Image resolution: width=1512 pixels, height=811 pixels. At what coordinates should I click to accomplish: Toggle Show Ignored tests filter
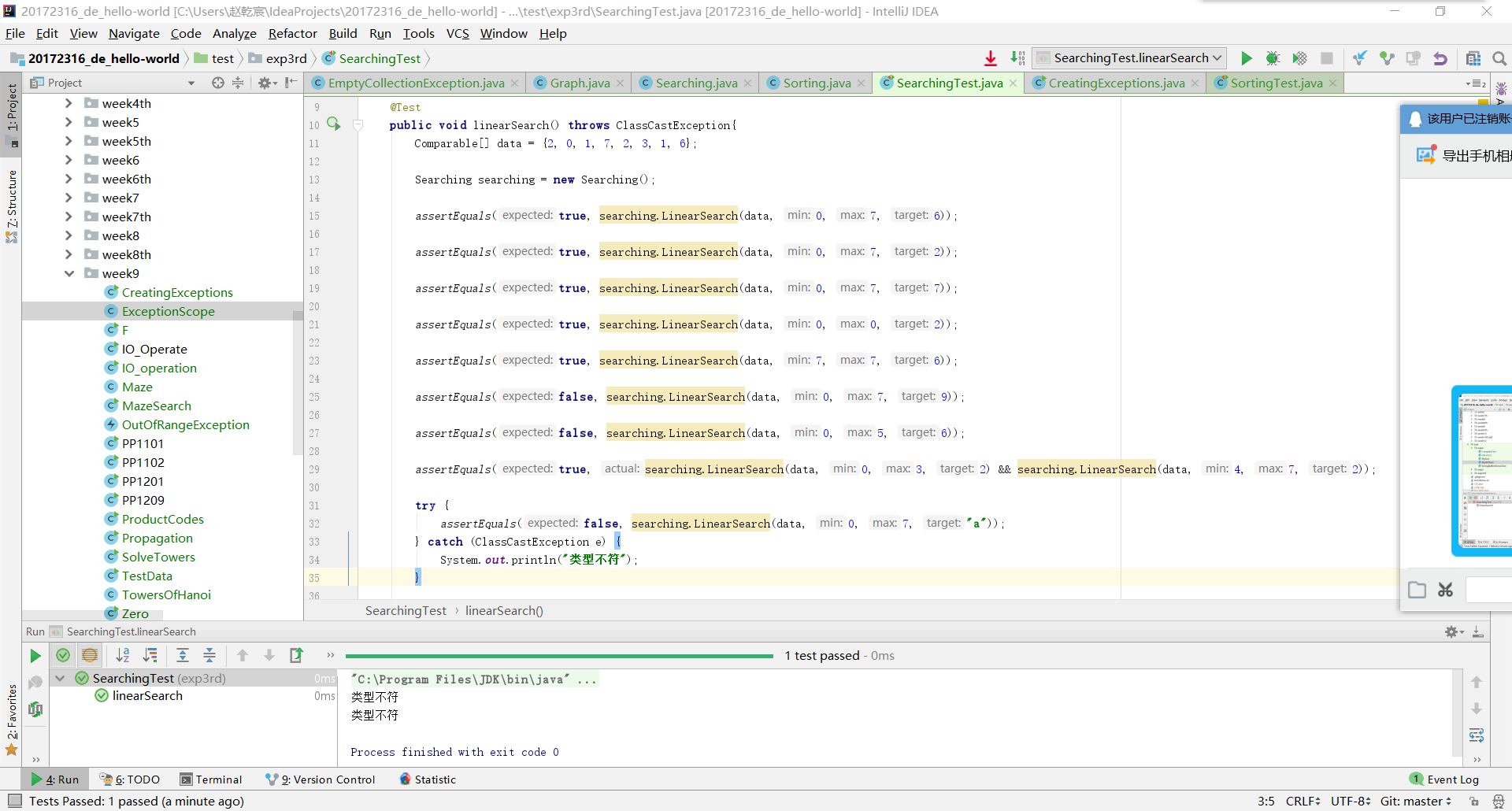click(90, 655)
